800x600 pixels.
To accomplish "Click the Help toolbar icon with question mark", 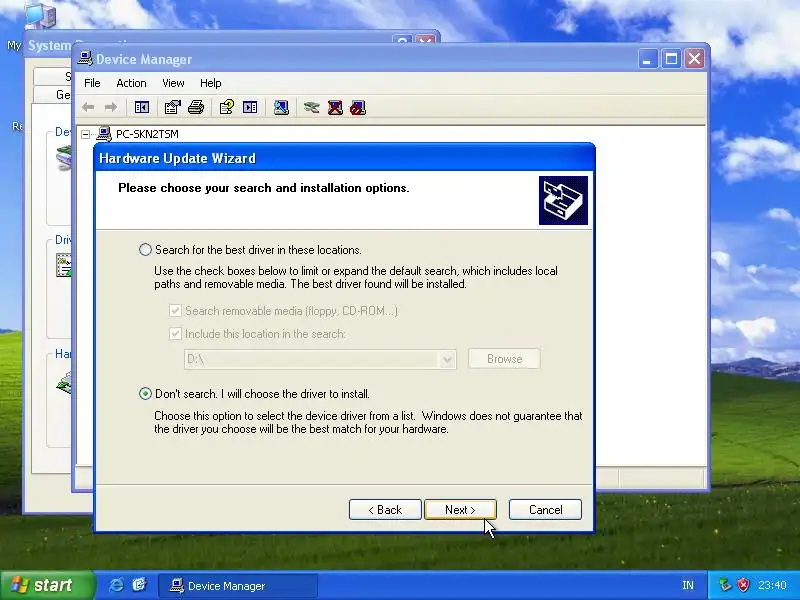I will tap(227, 107).
